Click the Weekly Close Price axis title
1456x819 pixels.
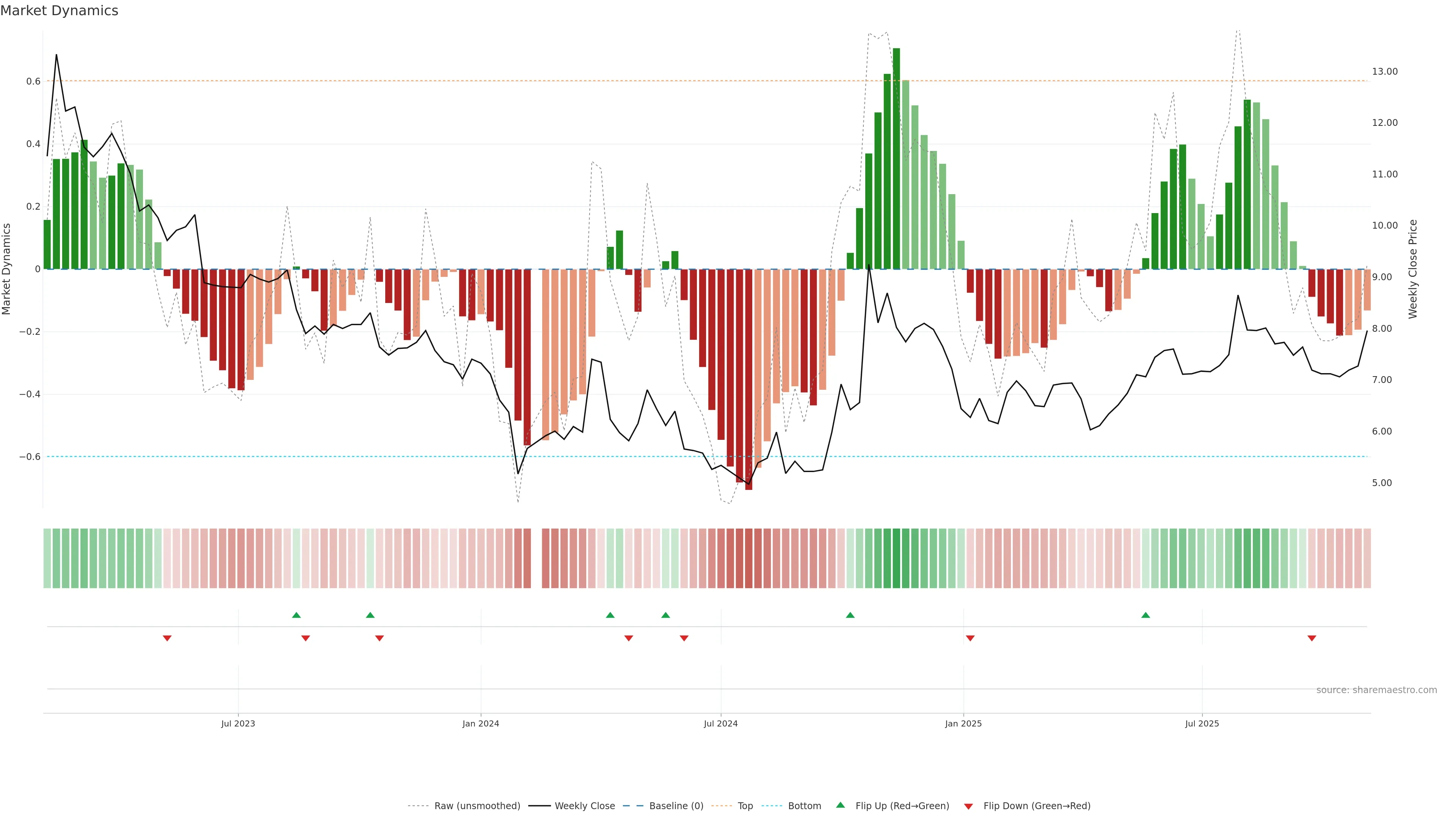(1412, 269)
